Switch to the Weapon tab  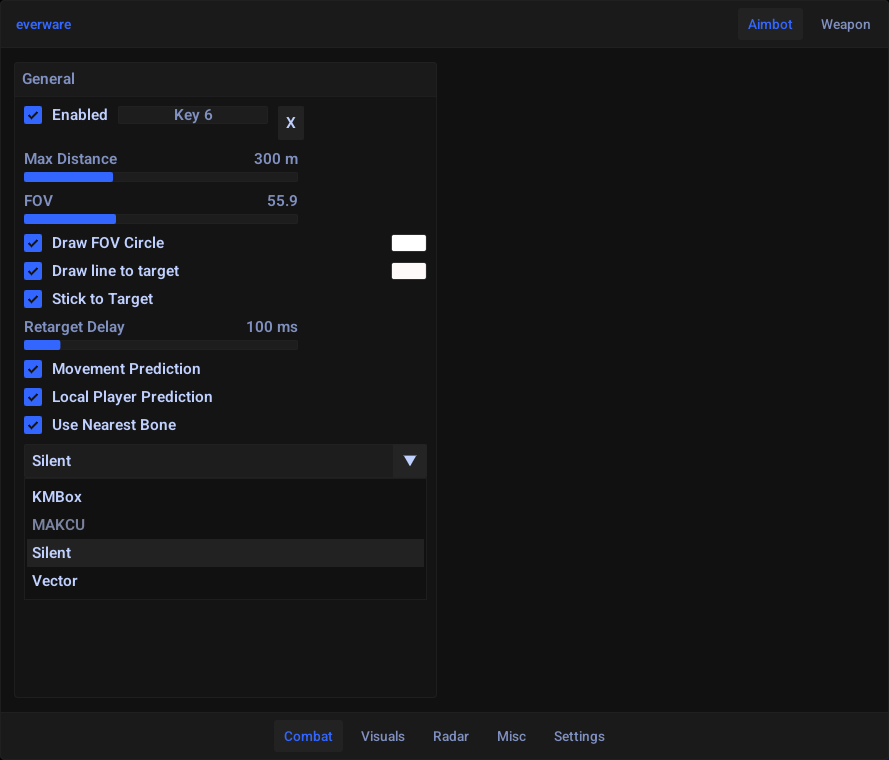(845, 24)
